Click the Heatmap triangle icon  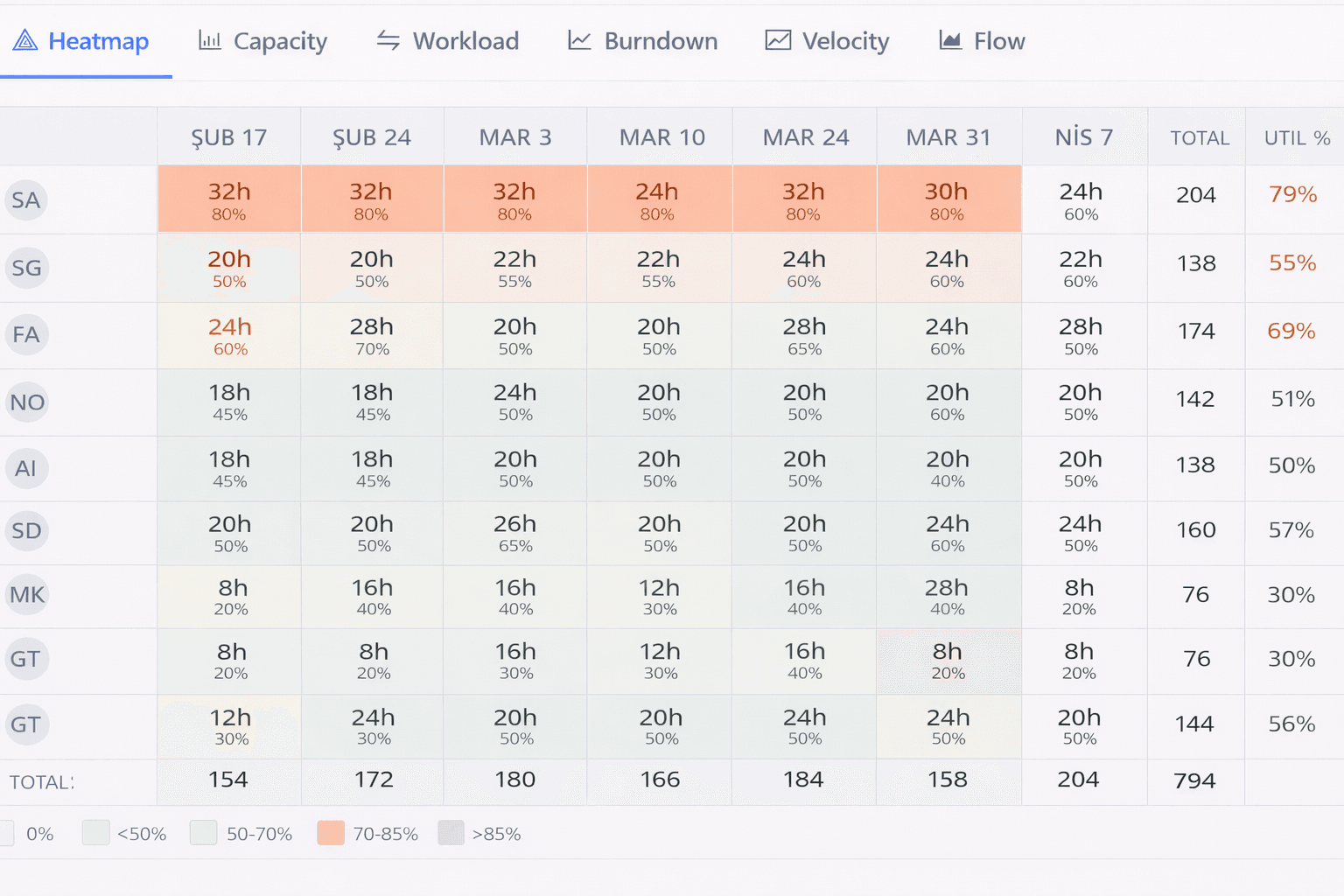(25, 40)
